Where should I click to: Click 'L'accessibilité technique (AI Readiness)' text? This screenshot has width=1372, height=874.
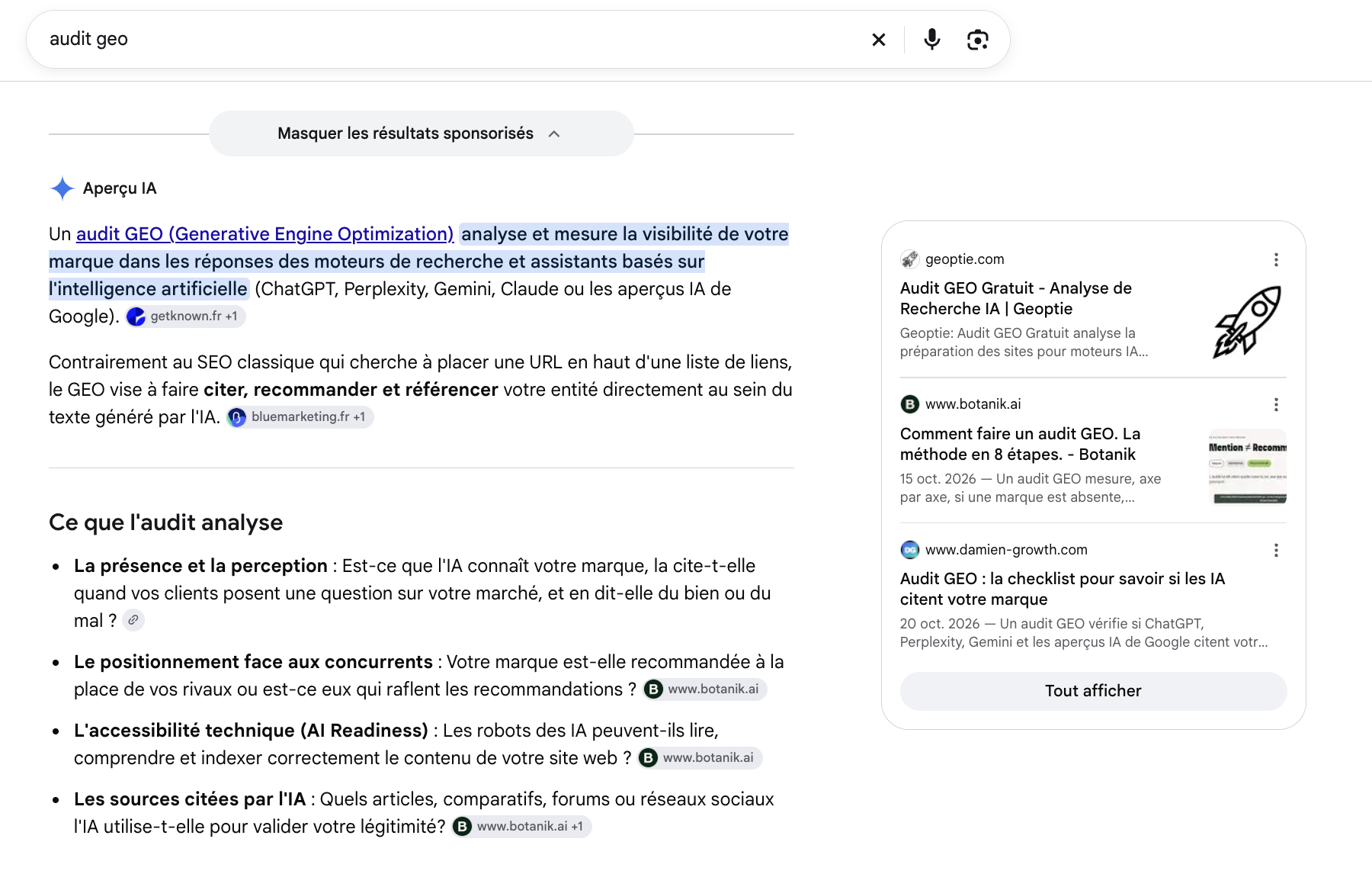(251, 731)
